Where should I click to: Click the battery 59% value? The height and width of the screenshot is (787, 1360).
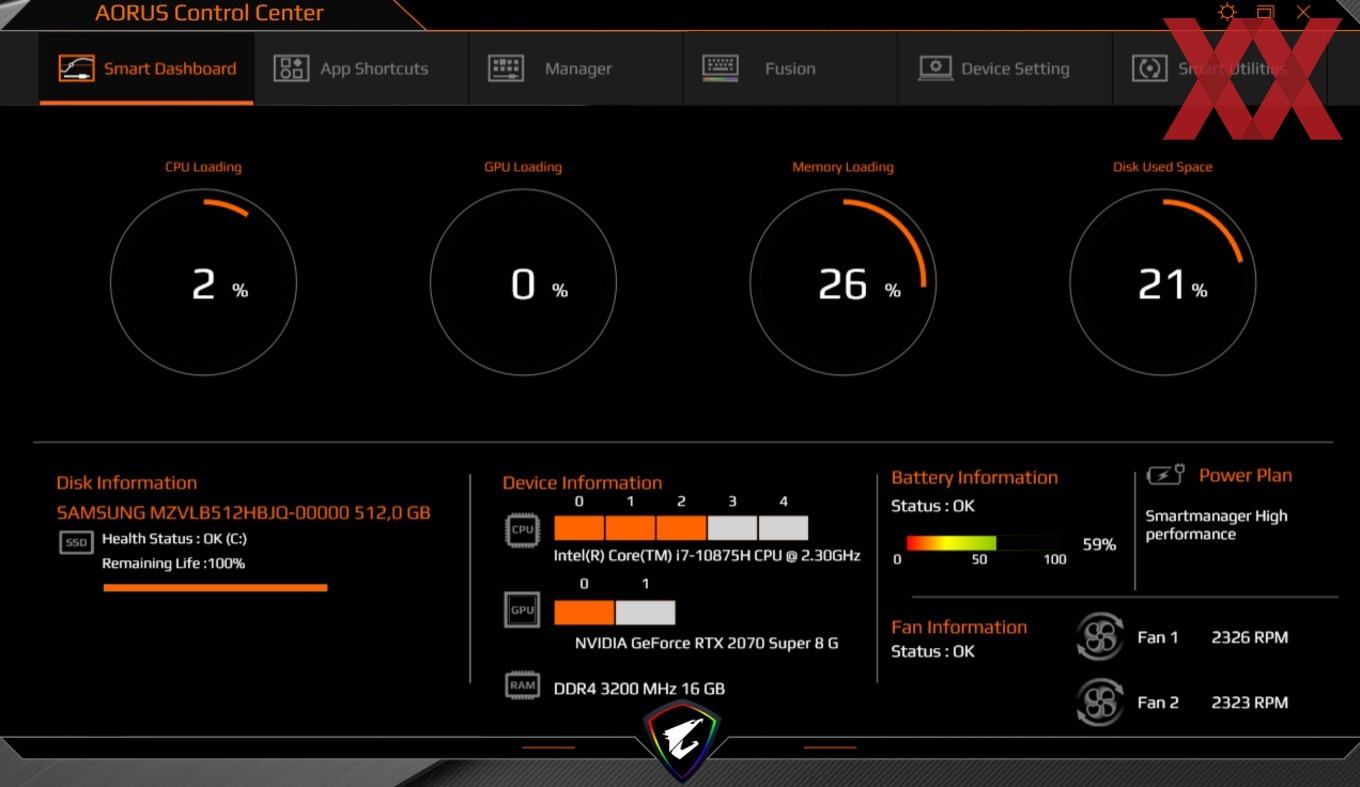point(1099,545)
